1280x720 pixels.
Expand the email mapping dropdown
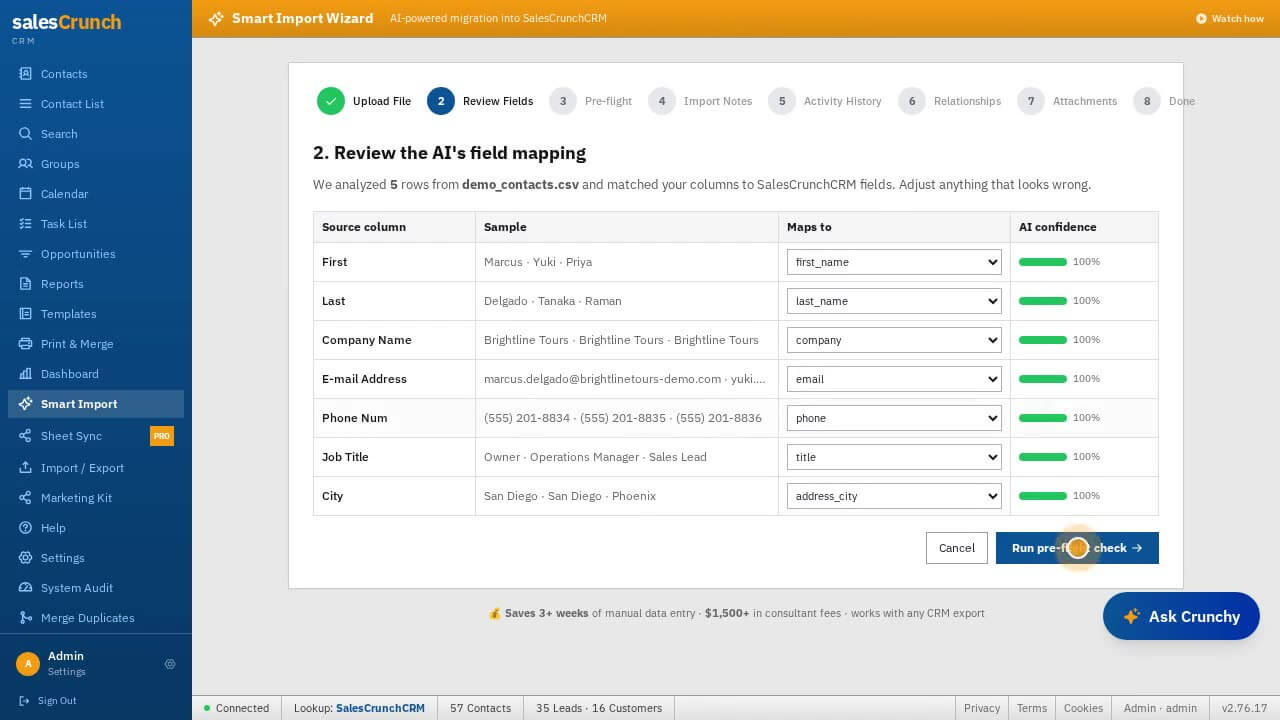[894, 379]
